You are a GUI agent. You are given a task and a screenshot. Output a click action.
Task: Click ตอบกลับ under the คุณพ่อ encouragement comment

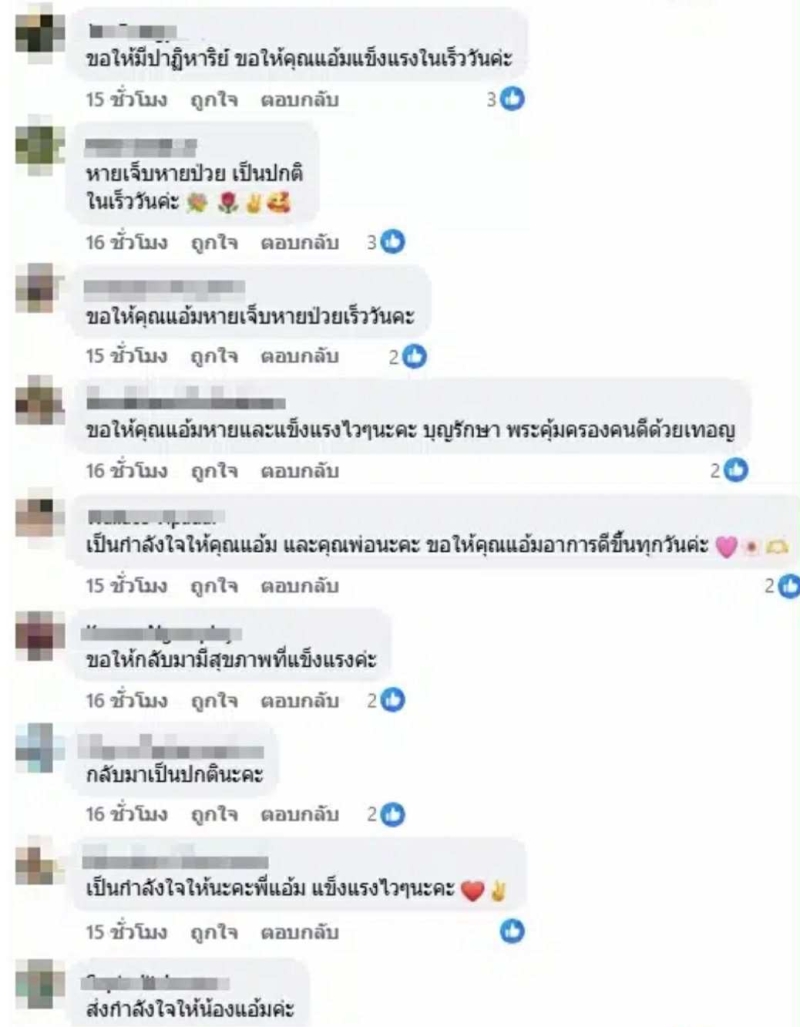click(299, 586)
